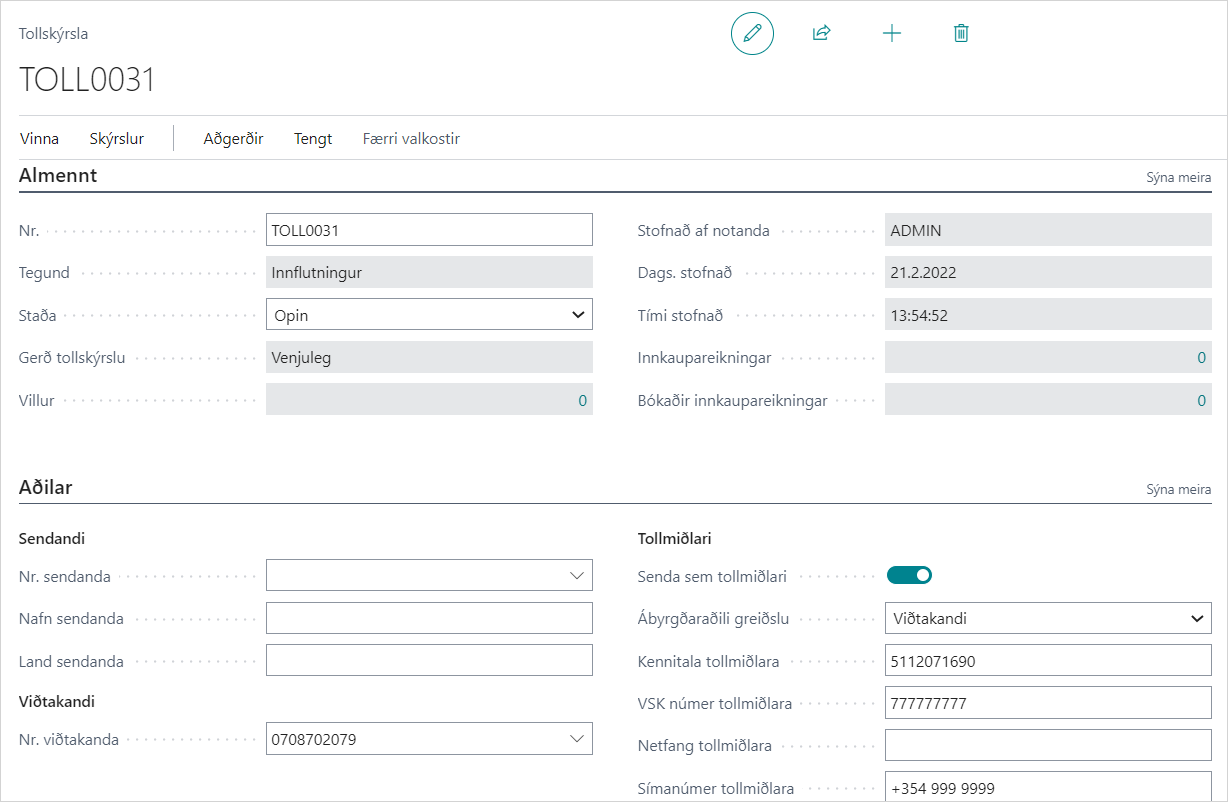This screenshot has width=1228, height=802.
Task: Click the Nafn sendanda input field
Action: (x=429, y=618)
